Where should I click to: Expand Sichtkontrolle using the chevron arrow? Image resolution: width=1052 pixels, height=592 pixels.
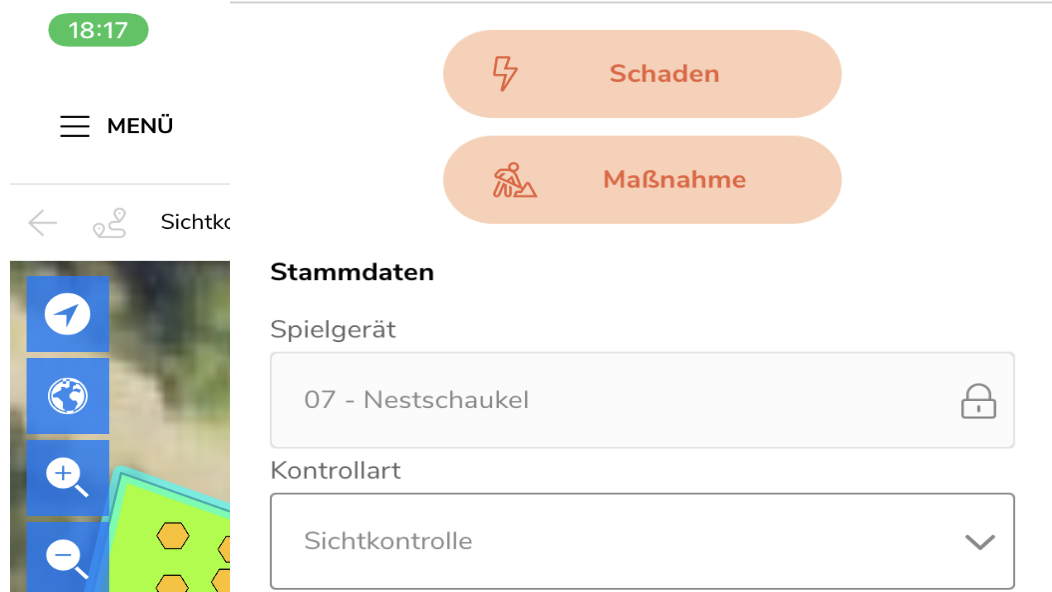tap(979, 542)
